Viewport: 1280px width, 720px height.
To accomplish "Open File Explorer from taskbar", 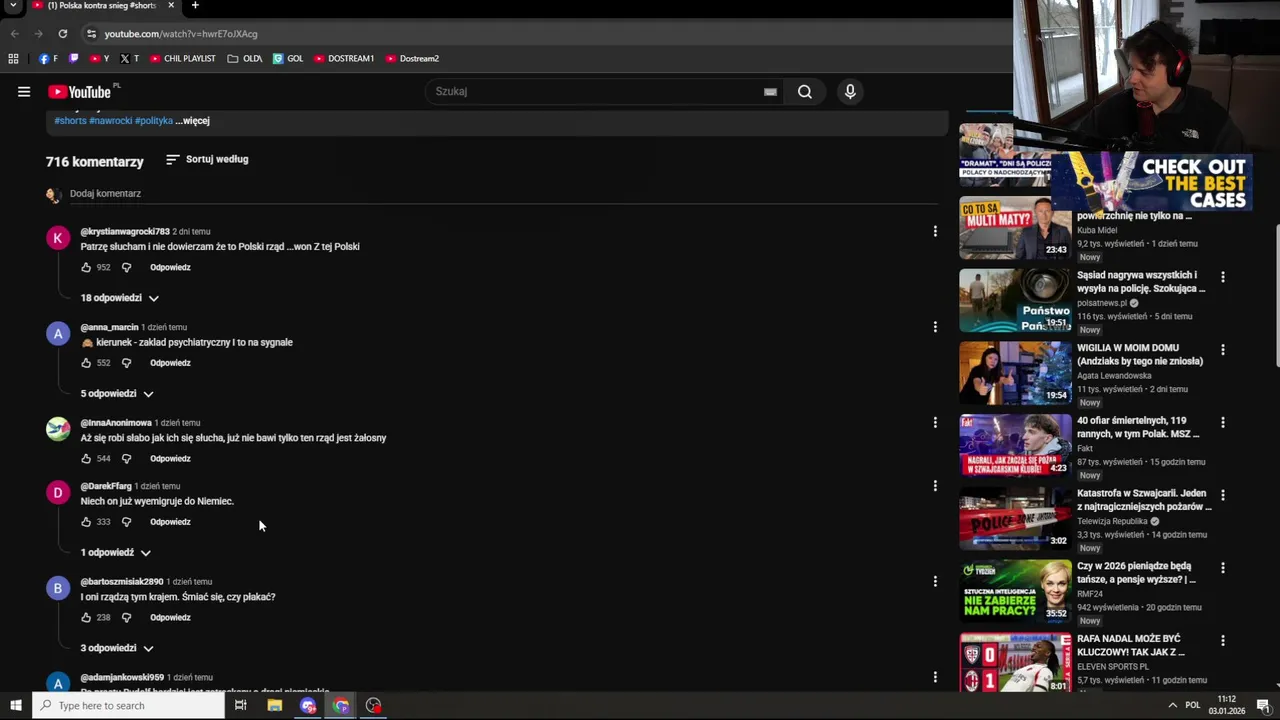I will [x=274, y=706].
